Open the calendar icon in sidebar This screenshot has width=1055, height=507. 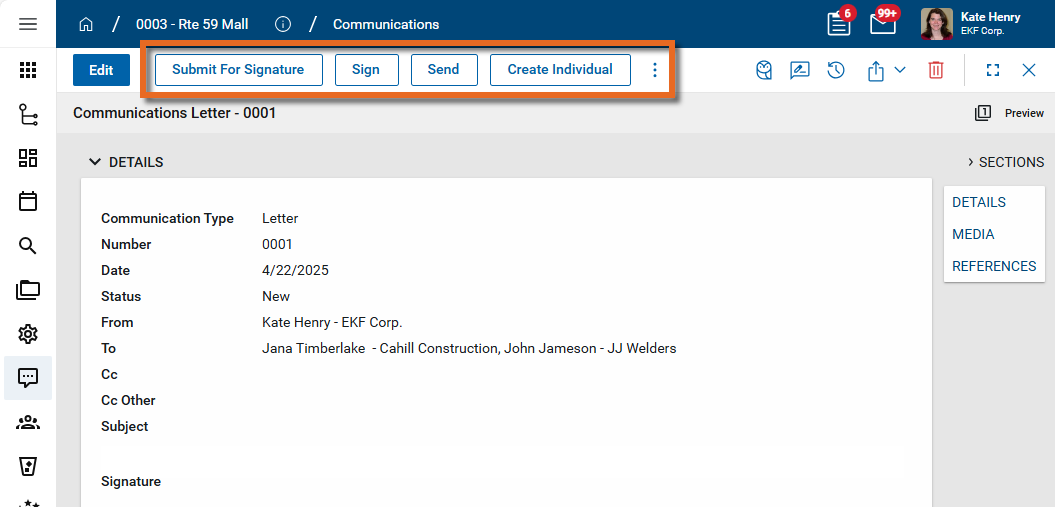click(28, 201)
